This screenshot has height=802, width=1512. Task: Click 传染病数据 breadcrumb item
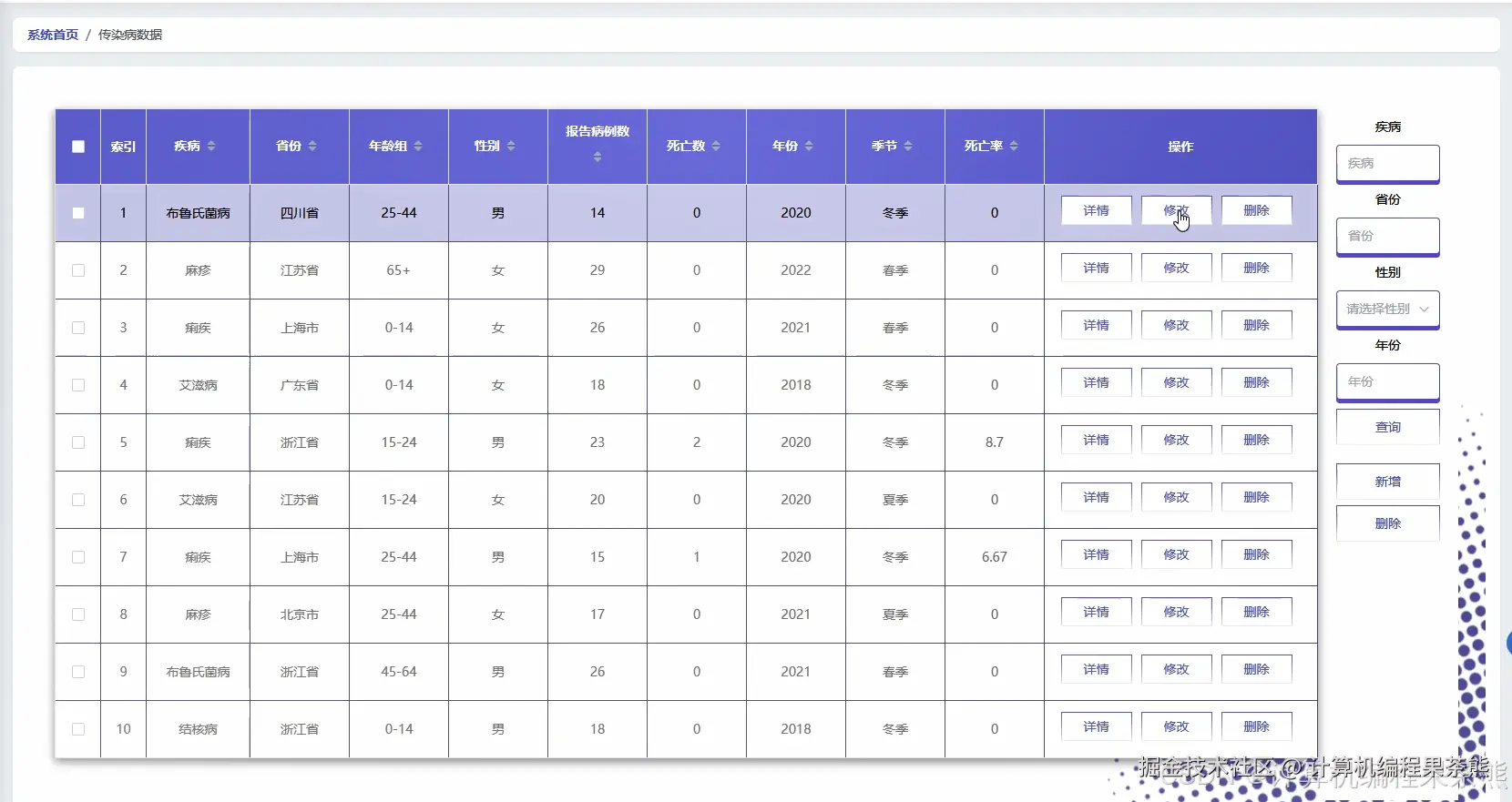coord(130,35)
